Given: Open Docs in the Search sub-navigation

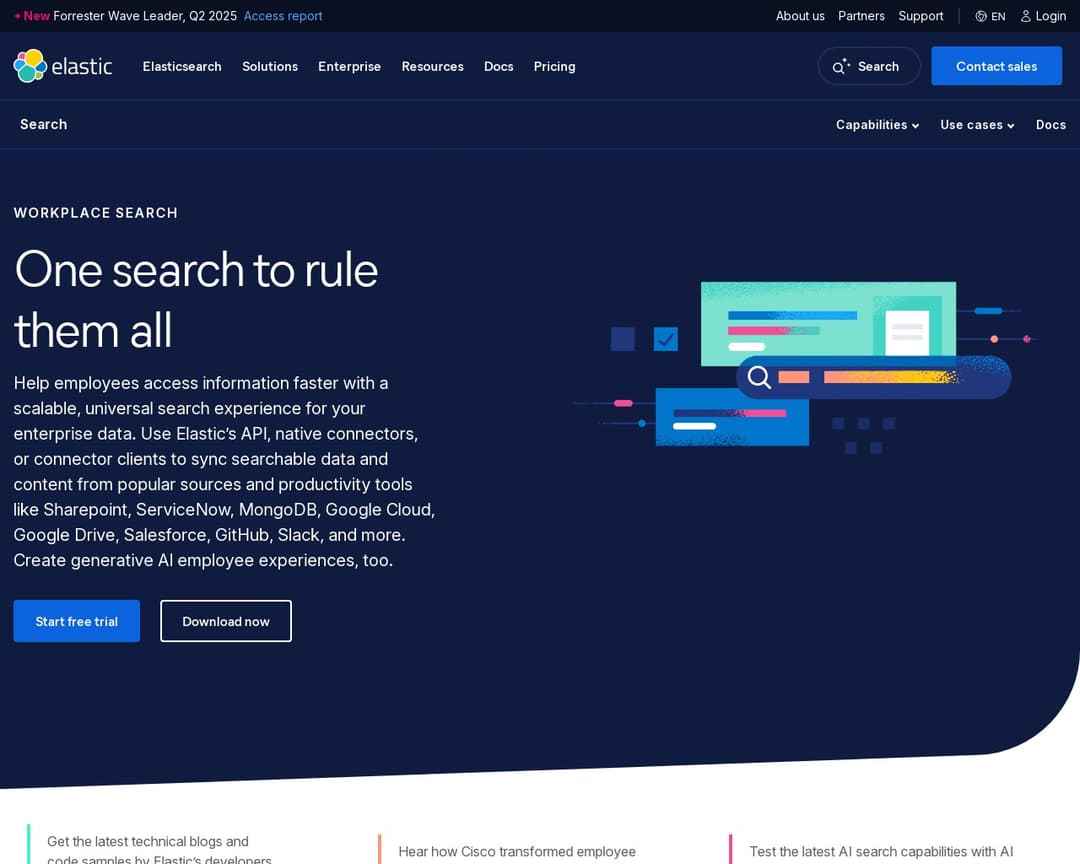Looking at the screenshot, I should [1051, 125].
